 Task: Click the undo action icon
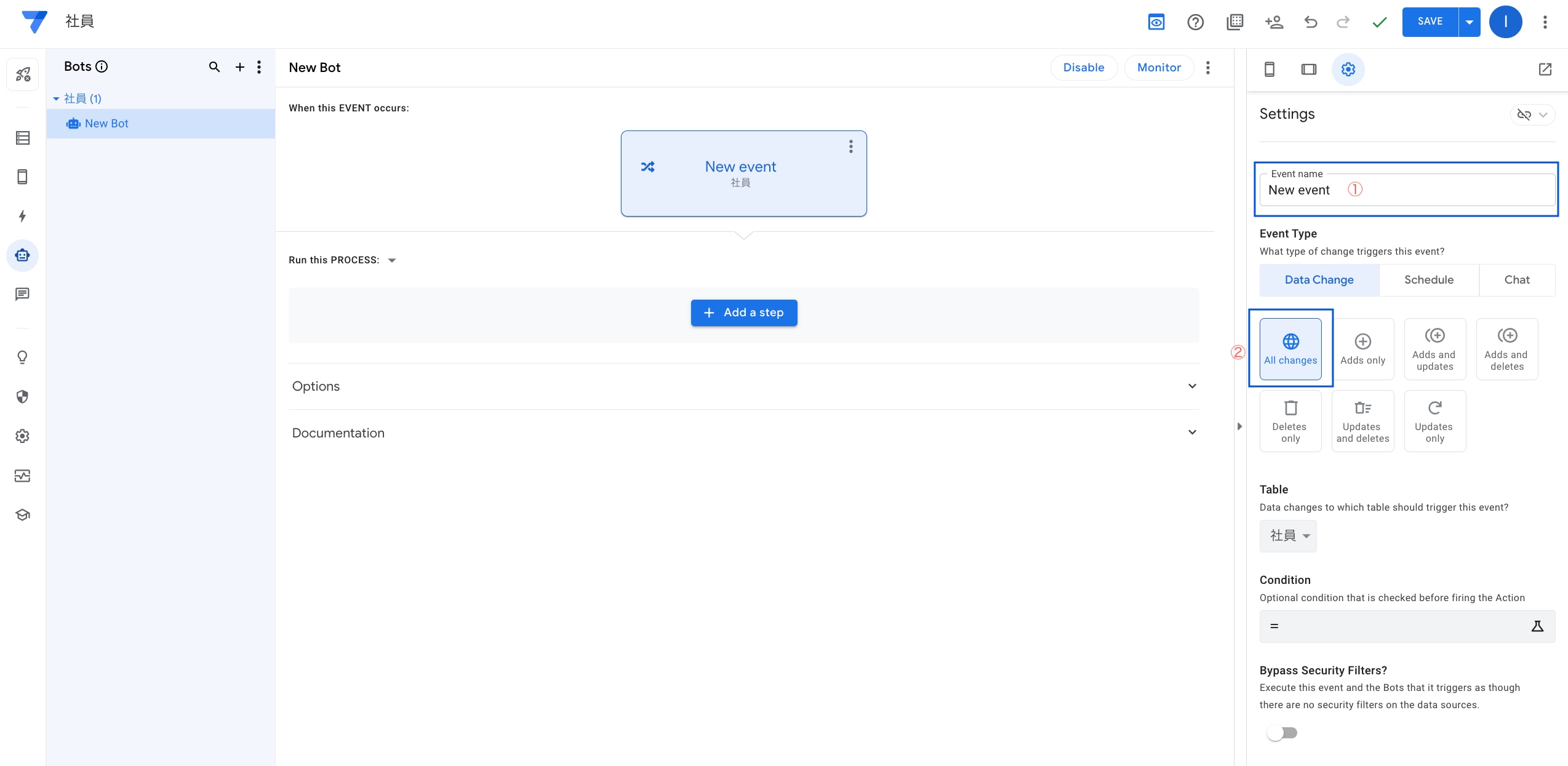pos(1312,21)
